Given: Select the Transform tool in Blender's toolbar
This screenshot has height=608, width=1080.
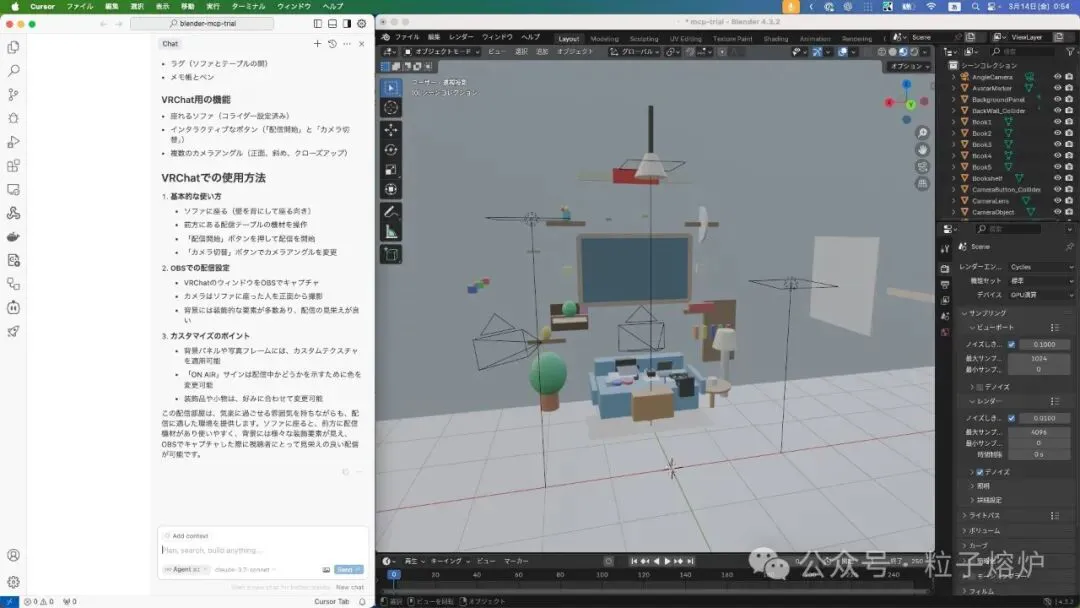Looking at the screenshot, I should coord(391,189).
